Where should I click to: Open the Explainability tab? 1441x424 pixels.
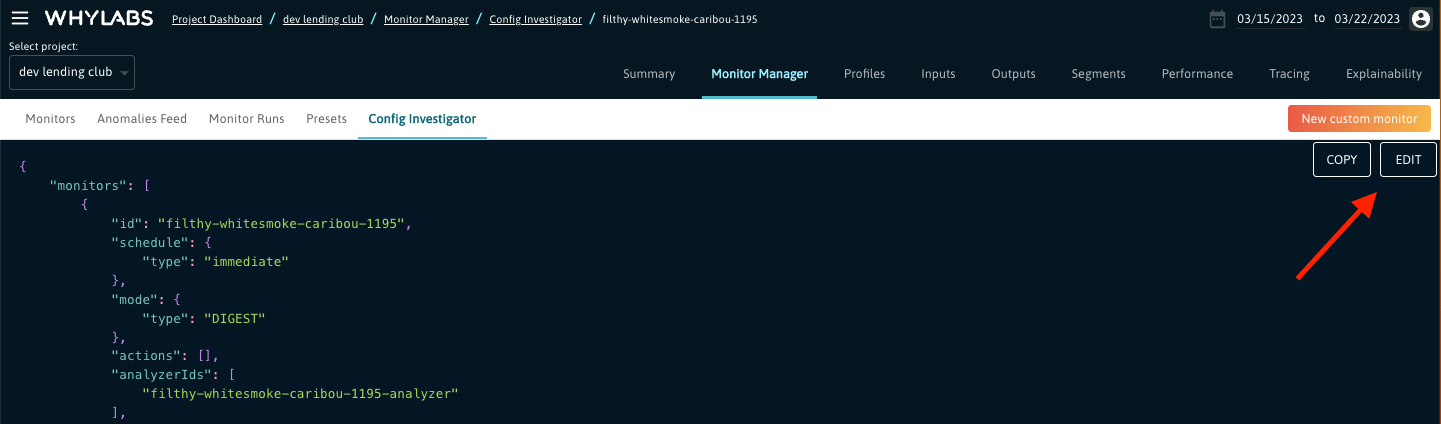point(1384,73)
